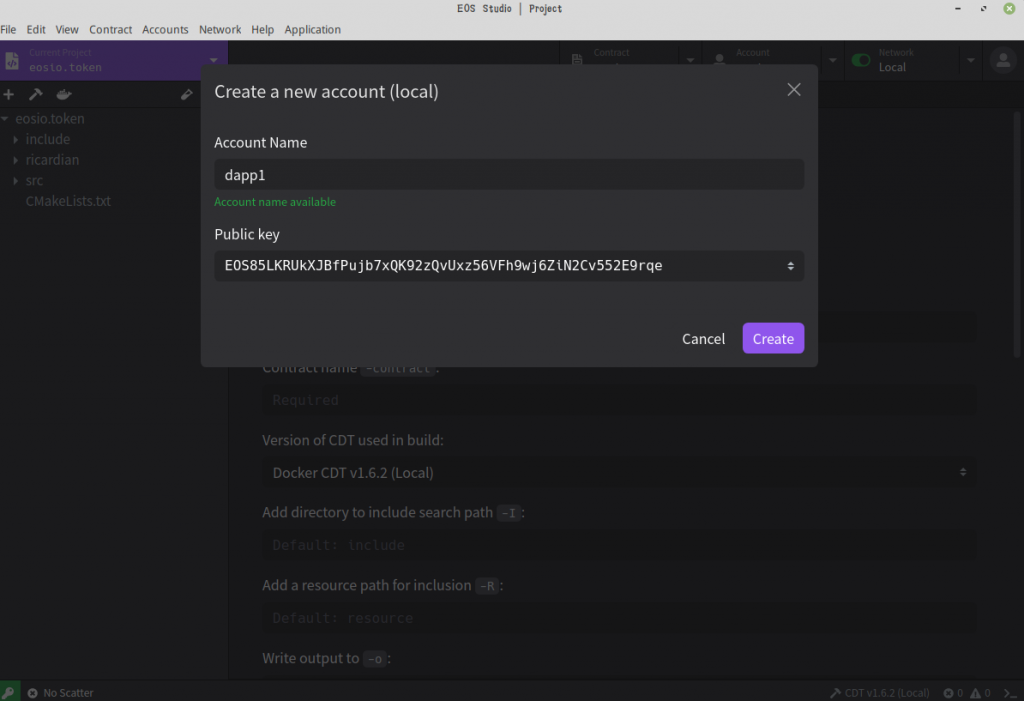Click the resource path input field
Screen dimensions: 1024x701
(x=619, y=618)
